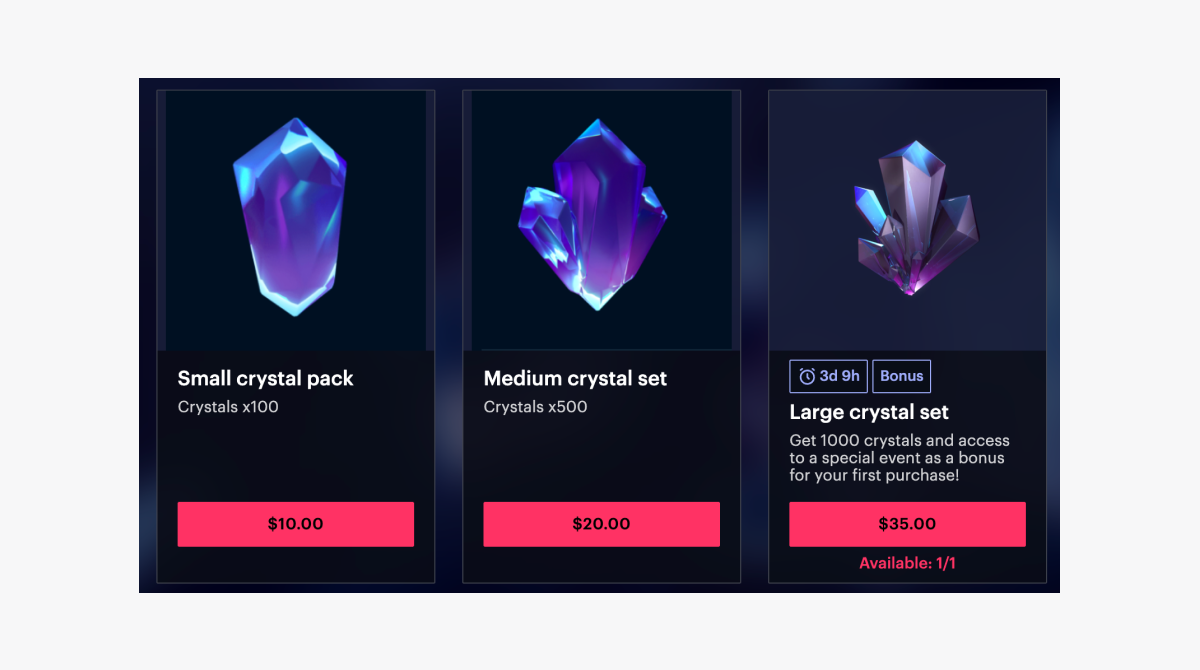Click the Bonus badge
This screenshot has width=1200, height=670.
click(x=901, y=376)
